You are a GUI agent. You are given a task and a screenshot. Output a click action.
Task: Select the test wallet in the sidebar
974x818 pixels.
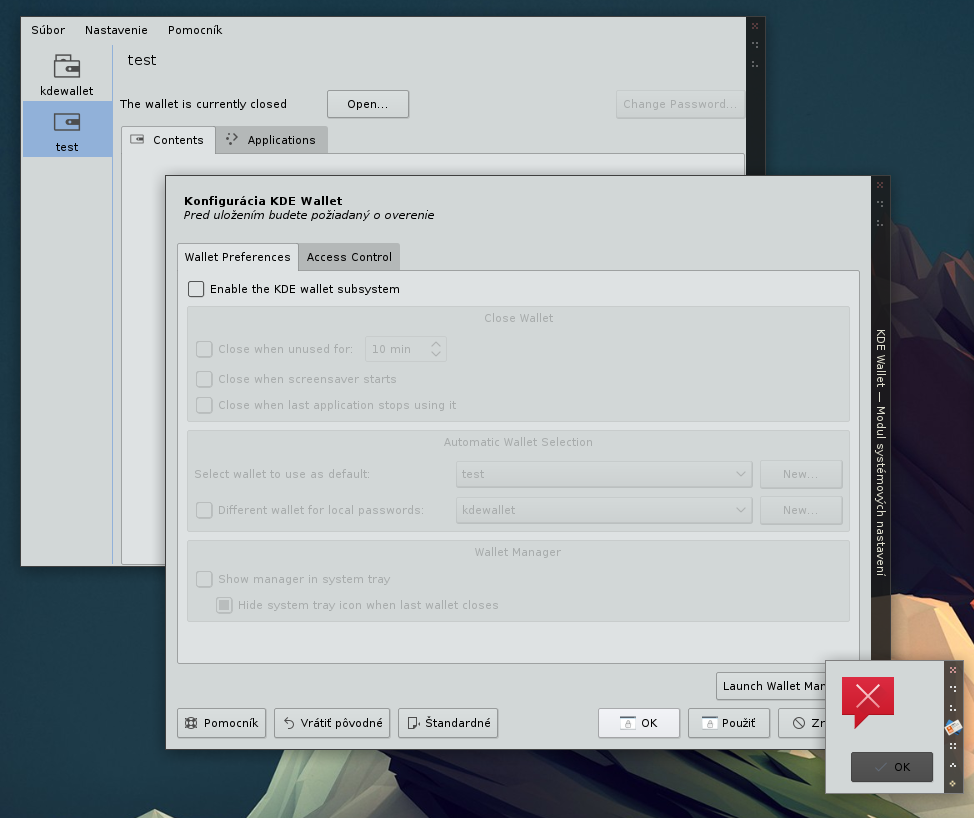pyautogui.click(x=67, y=129)
